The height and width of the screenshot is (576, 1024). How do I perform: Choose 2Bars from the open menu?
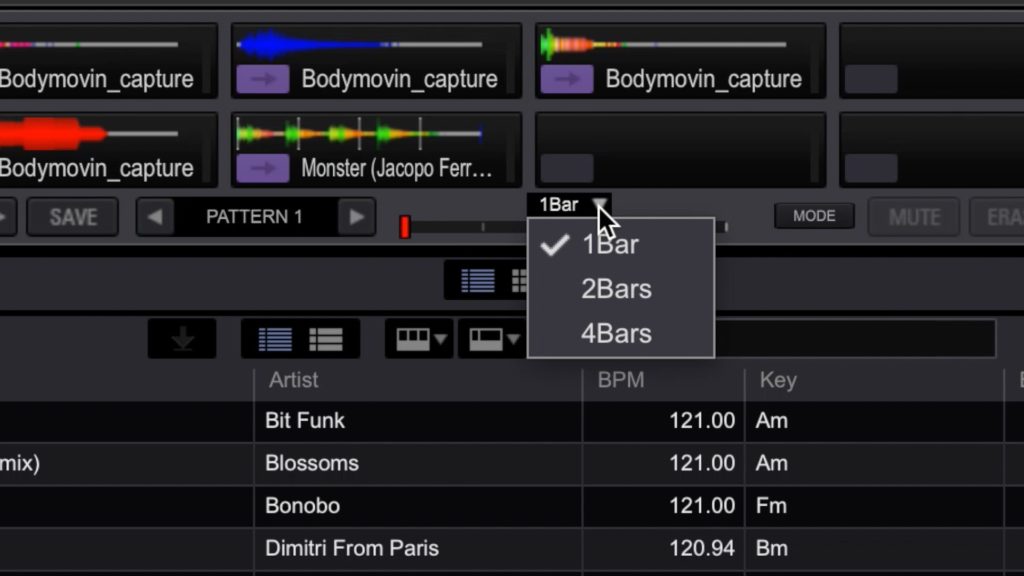[x=615, y=288]
